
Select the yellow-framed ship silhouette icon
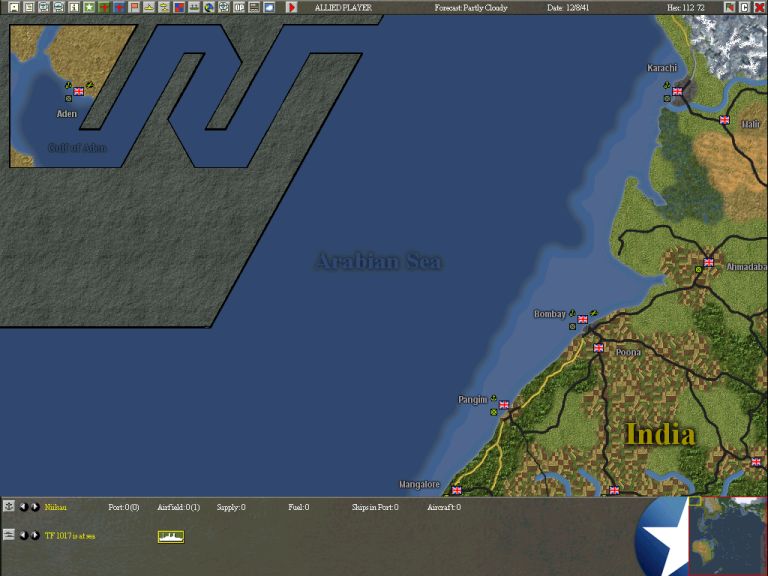pyautogui.click(x=171, y=537)
